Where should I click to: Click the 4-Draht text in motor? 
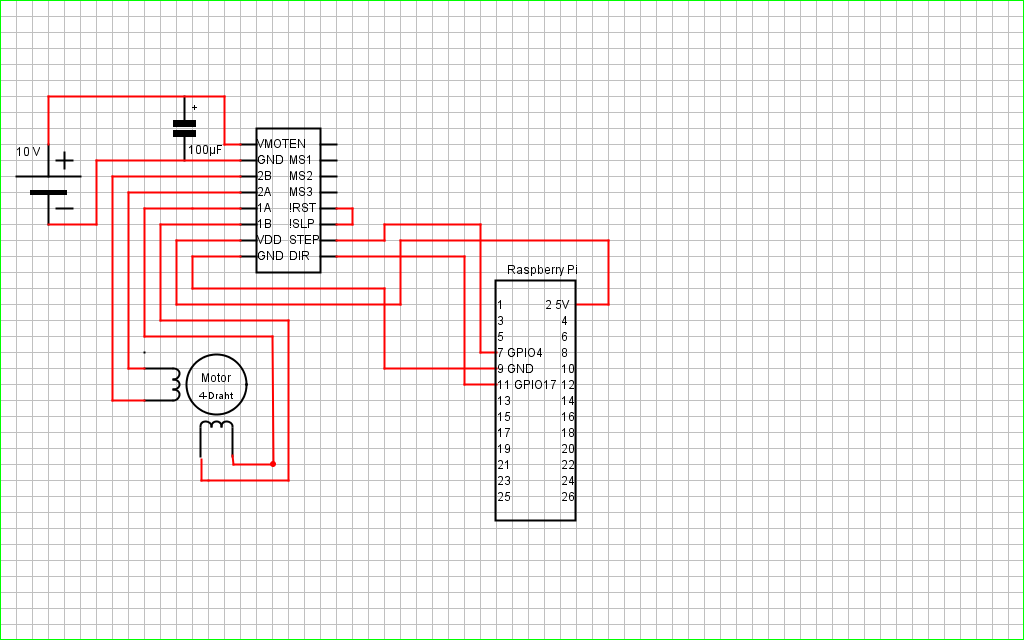click(216, 396)
